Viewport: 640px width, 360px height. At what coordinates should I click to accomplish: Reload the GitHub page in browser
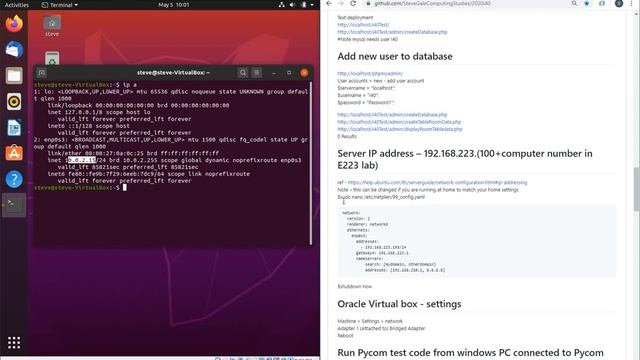tap(353, 4)
